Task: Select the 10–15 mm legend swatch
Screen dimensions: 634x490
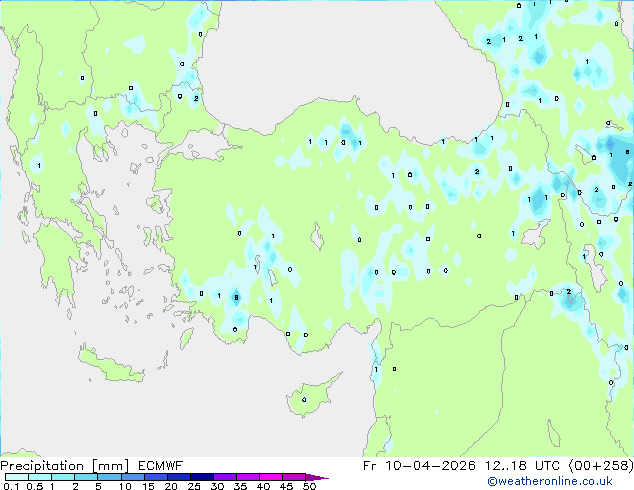Action: [x=132, y=477]
